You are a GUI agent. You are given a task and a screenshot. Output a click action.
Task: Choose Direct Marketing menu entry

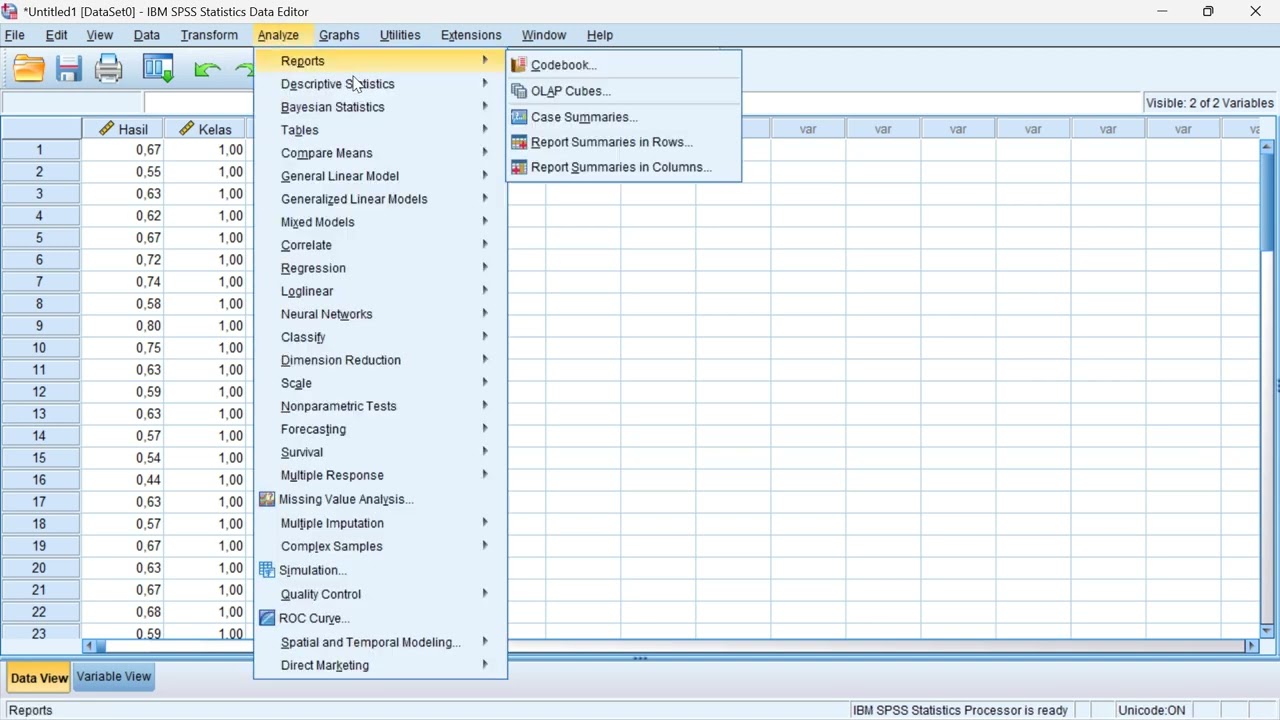(x=380, y=665)
